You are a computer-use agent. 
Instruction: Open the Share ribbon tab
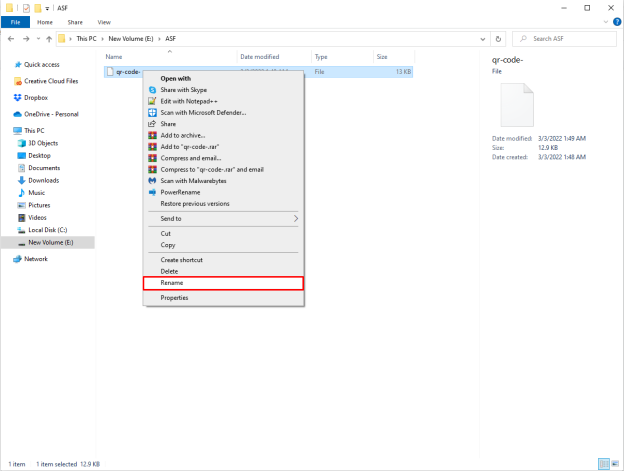75,22
